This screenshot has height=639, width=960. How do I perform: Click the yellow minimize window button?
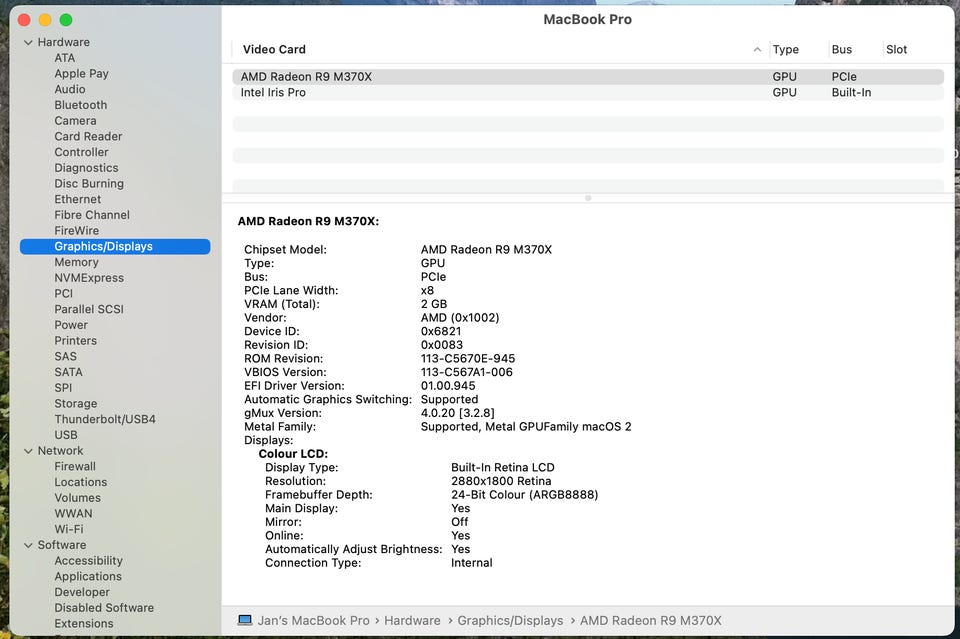45,20
